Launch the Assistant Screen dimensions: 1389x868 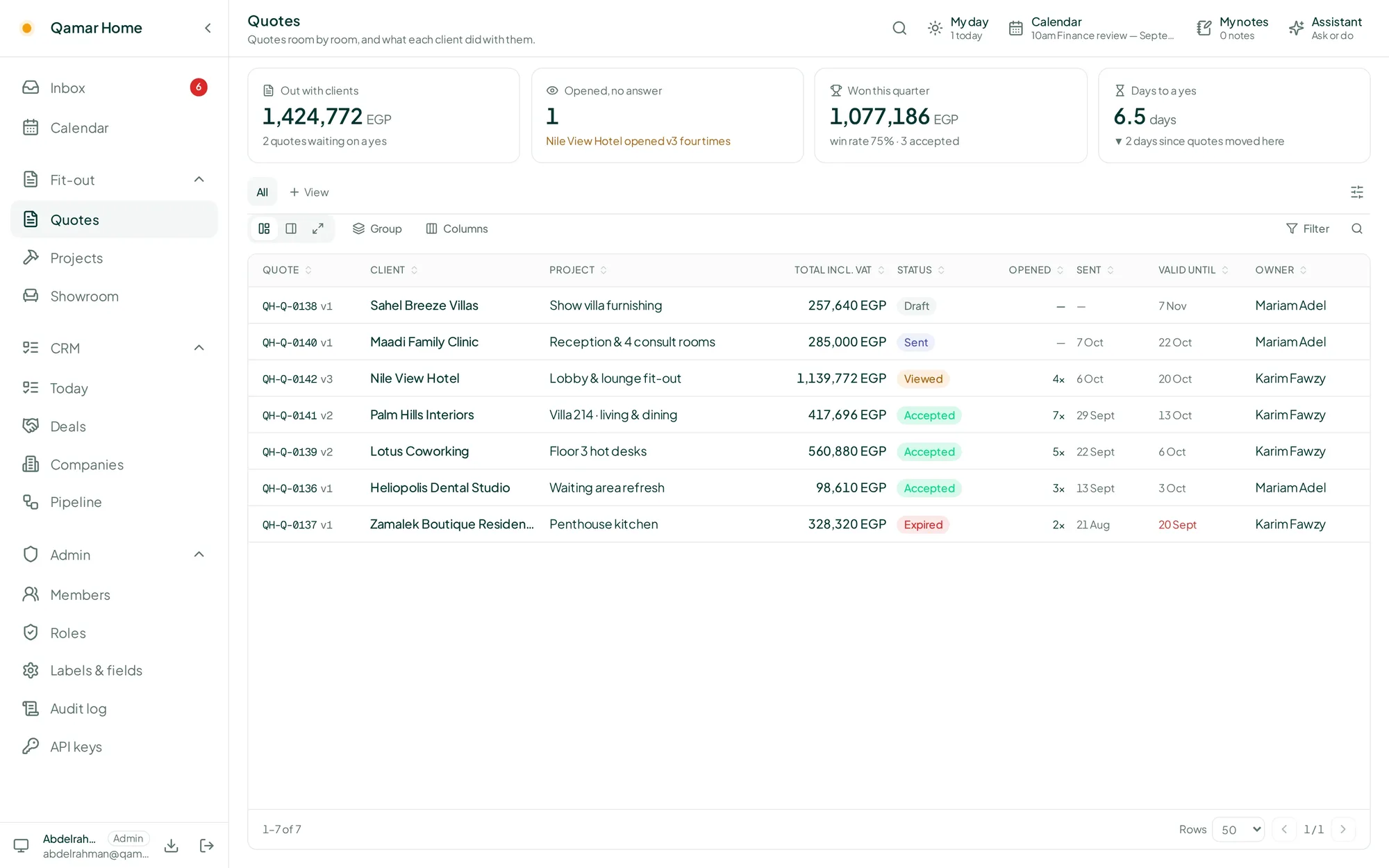coord(1325,28)
